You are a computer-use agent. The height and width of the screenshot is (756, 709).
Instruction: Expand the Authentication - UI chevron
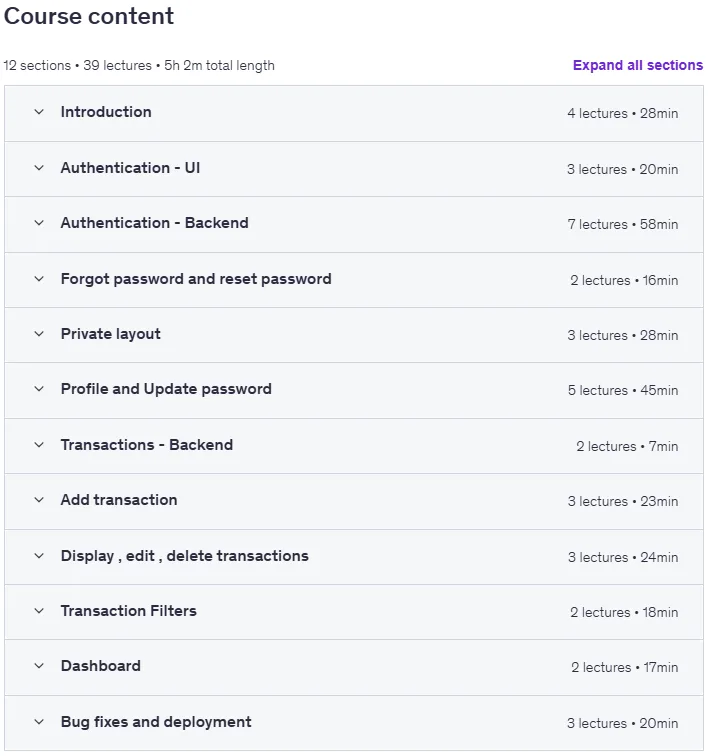coord(39,168)
